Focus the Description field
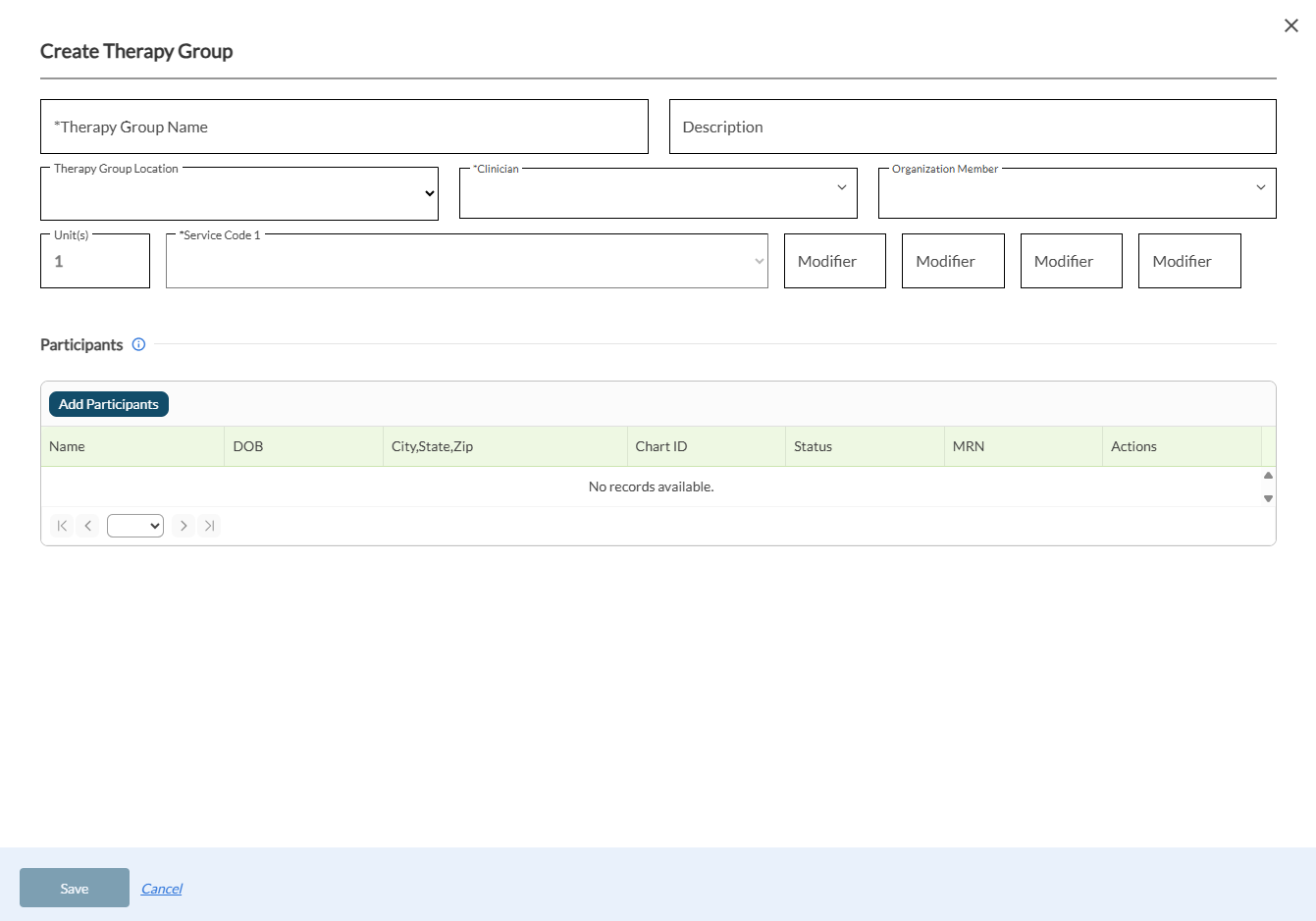 coord(973,127)
